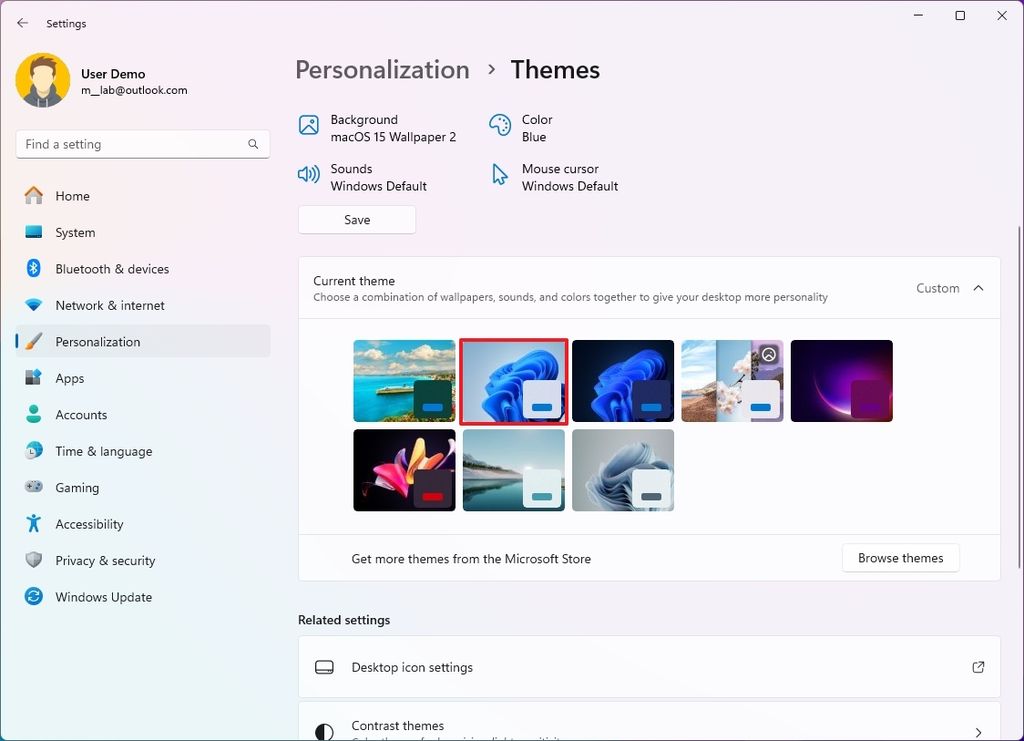
Task: Save the current custom theme
Action: click(x=356, y=219)
